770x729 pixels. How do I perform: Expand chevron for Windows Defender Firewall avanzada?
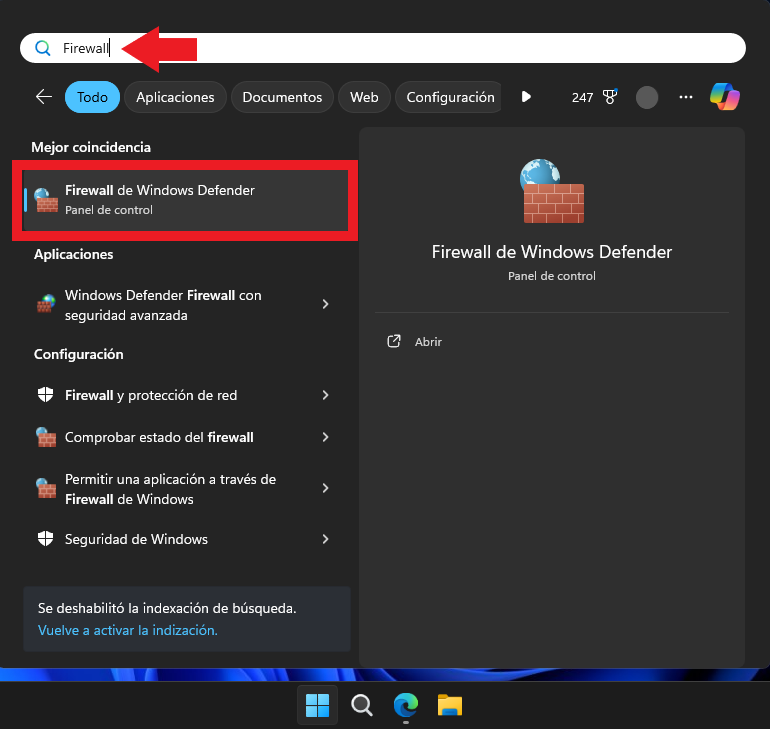click(x=326, y=304)
